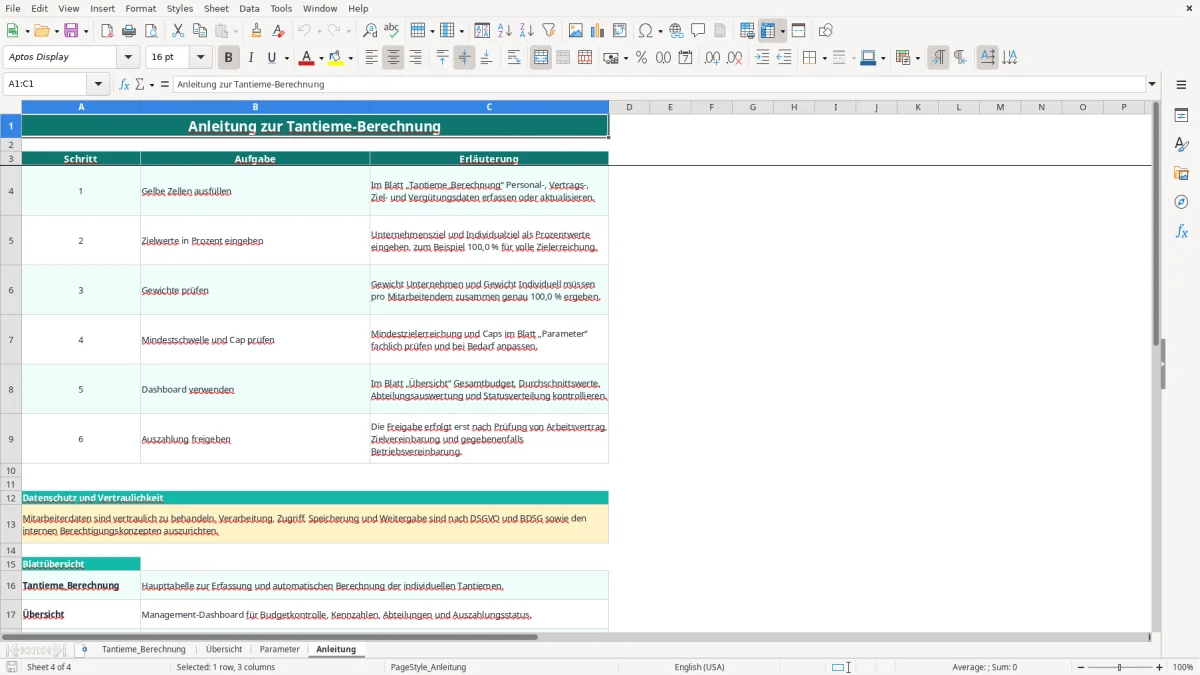Click the Function Wizard fx icon
This screenshot has width=1200, height=675.
tap(125, 84)
